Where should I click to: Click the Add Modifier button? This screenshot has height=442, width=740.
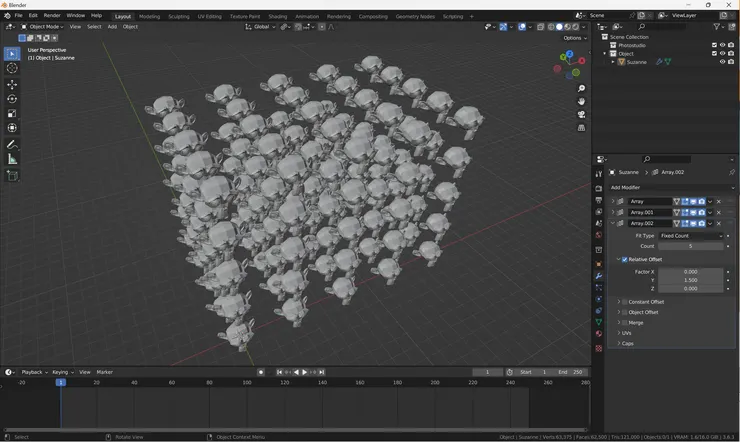pyautogui.click(x=626, y=187)
